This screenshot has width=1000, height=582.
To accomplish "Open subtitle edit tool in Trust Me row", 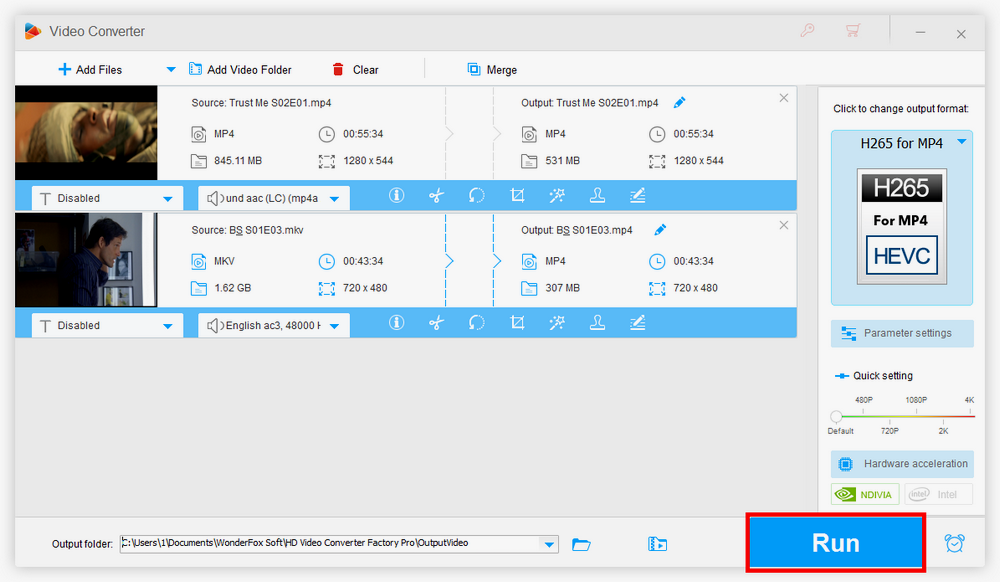I will (637, 196).
